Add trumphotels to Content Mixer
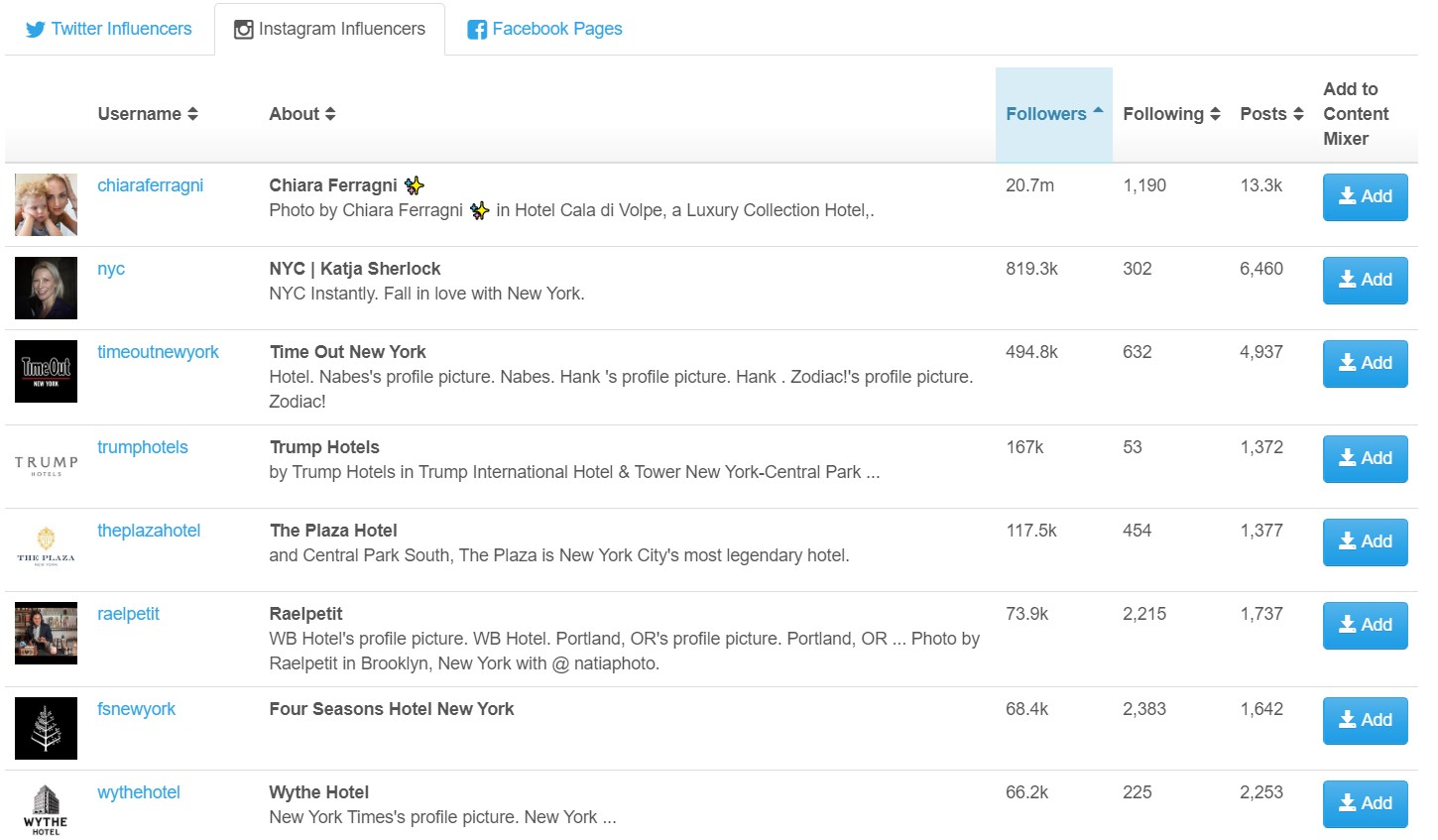1438x840 pixels. click(1365, 458)
